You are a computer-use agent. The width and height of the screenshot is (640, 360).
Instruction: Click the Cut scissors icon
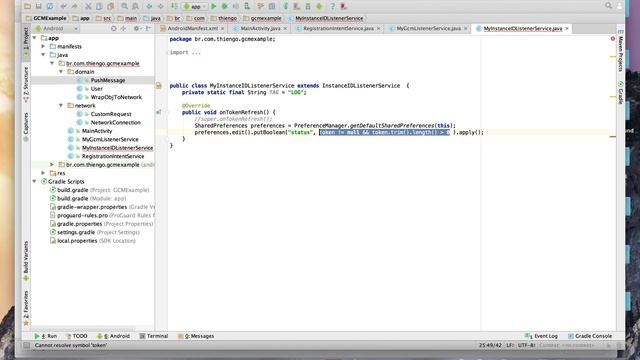88,6
